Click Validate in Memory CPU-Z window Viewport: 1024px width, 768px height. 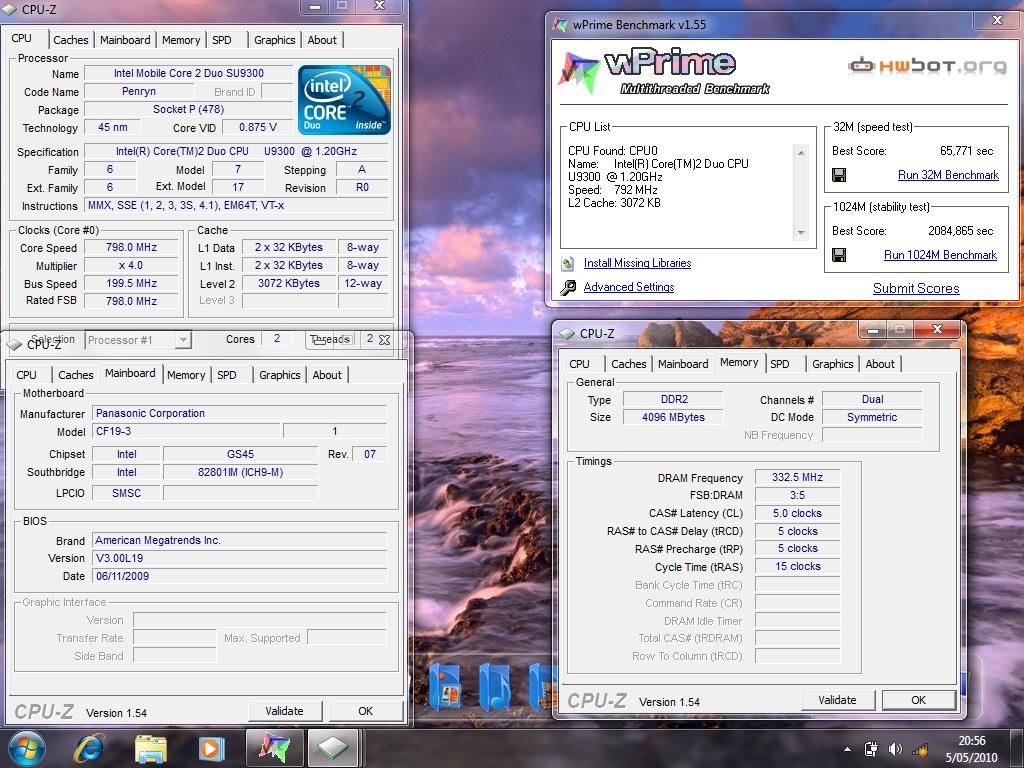point(837,700)
